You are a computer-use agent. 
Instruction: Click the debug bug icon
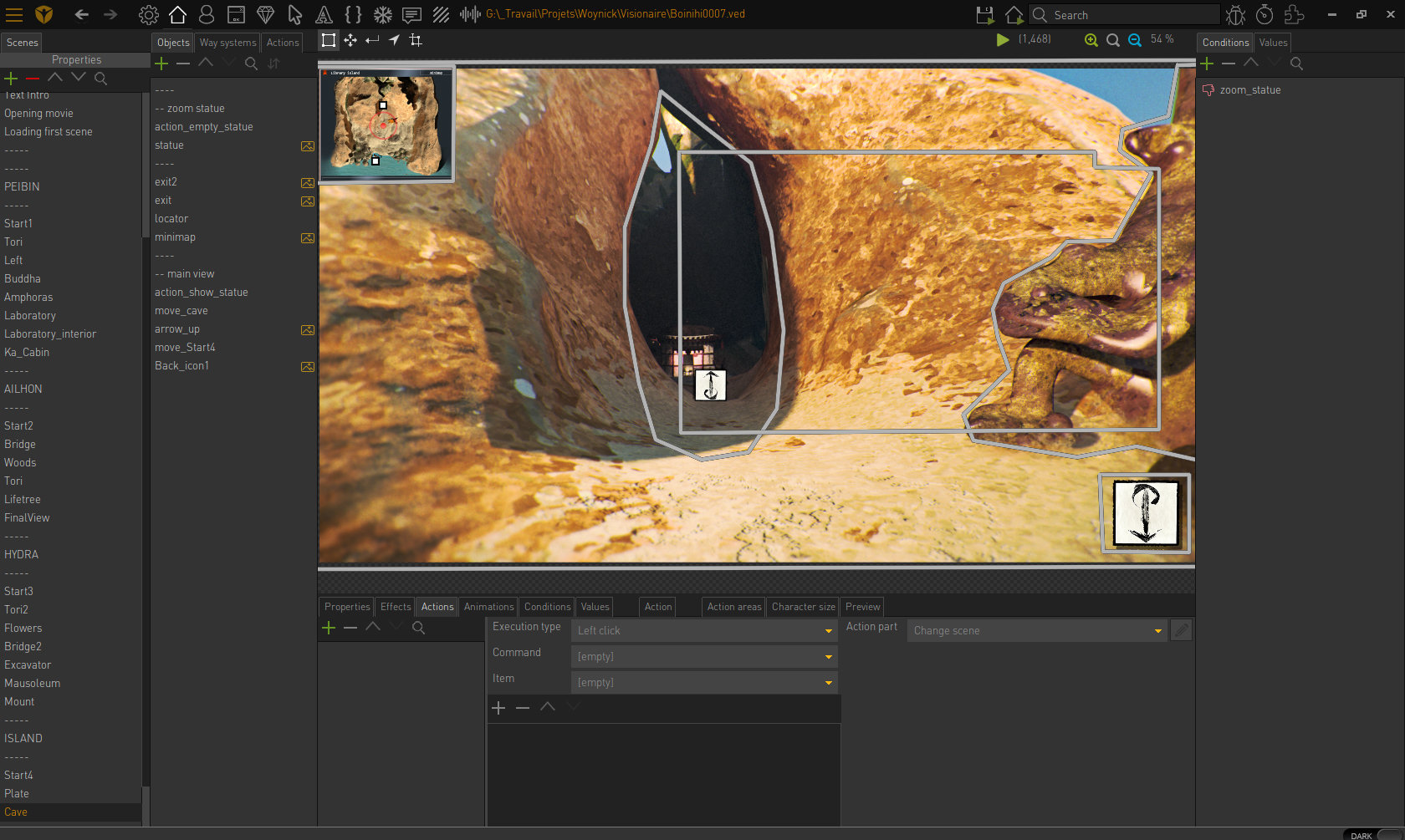click(1235, 14)
